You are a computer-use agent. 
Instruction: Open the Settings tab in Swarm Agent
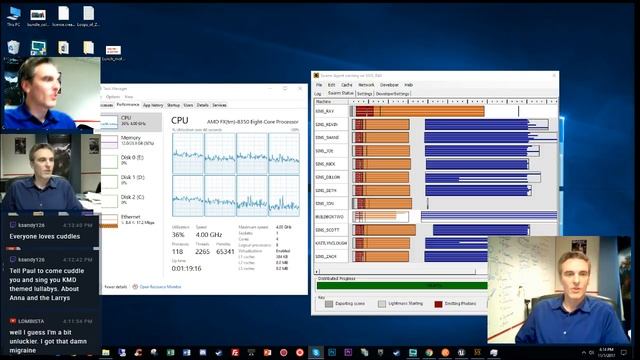coord(364,94)
